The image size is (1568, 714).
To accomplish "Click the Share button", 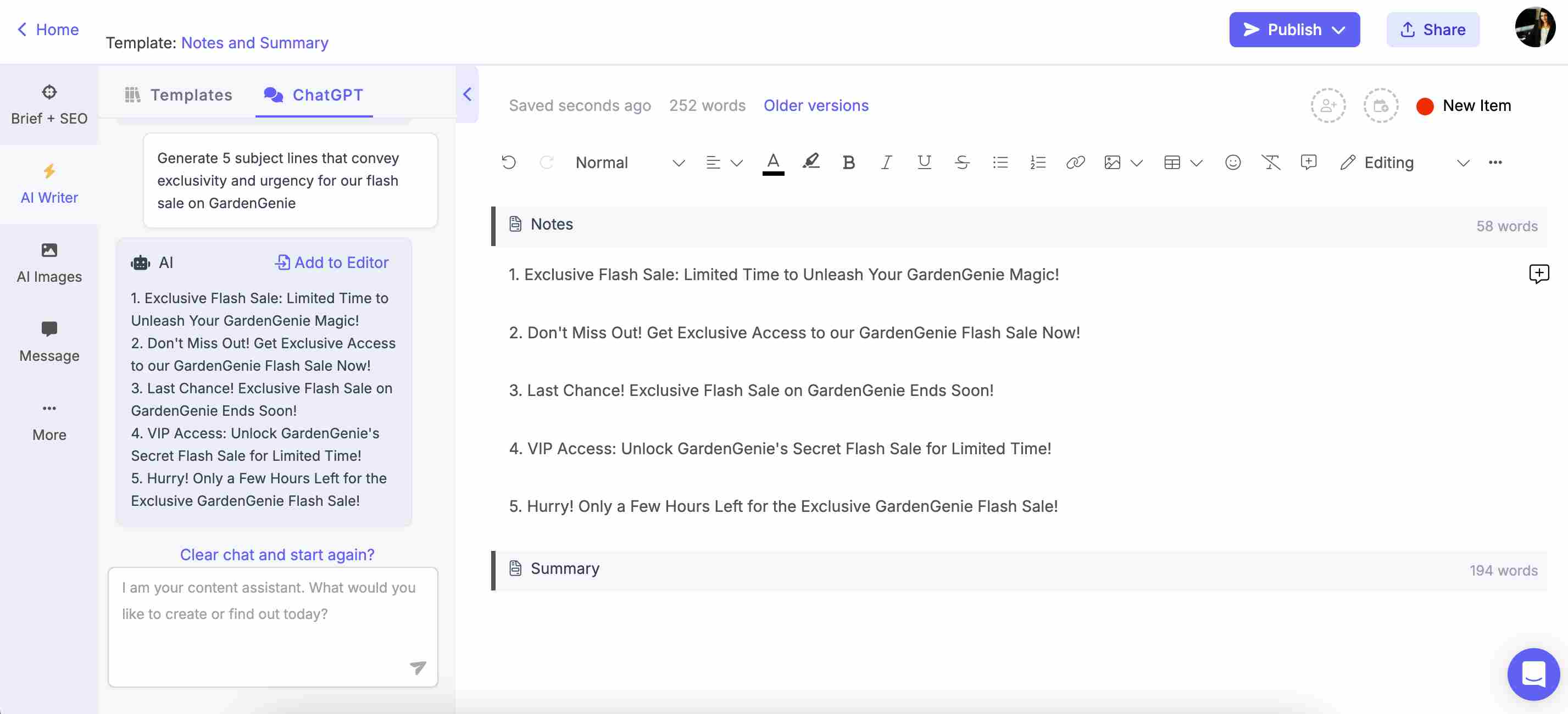I will [x=1432, y=29].
